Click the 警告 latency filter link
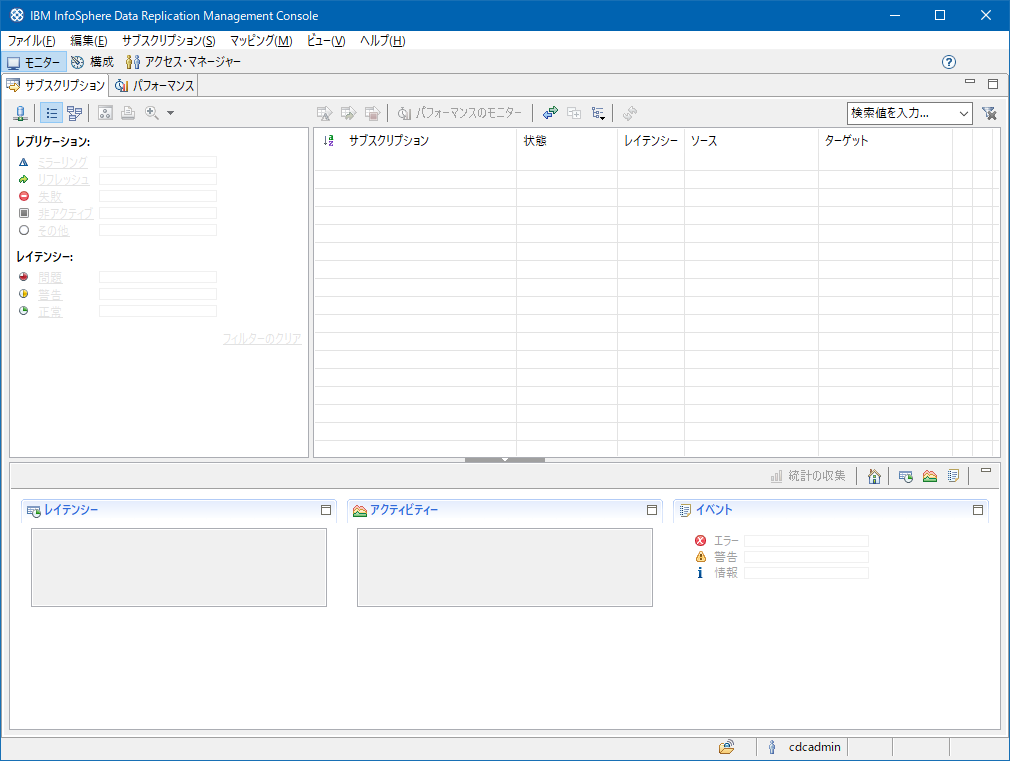 pos(50,294)
